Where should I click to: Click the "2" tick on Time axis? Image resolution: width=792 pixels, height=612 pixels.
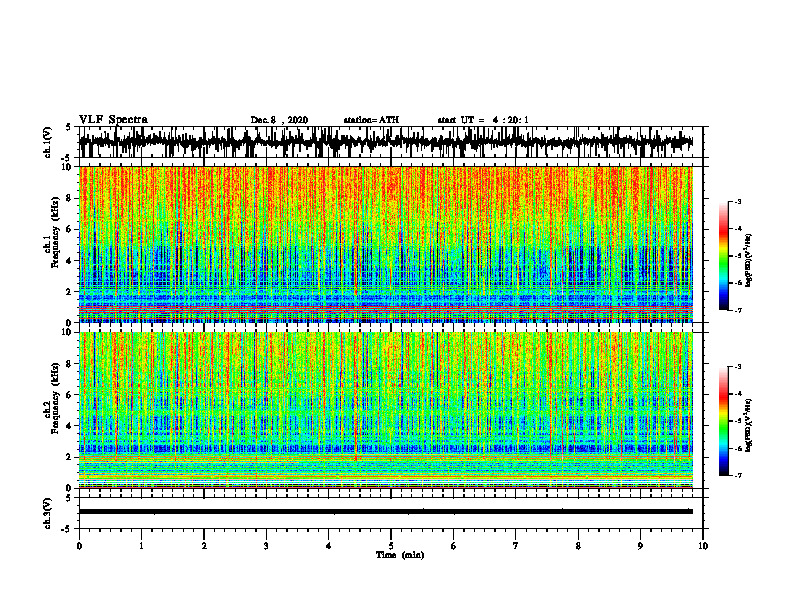(x=204, y=546)
